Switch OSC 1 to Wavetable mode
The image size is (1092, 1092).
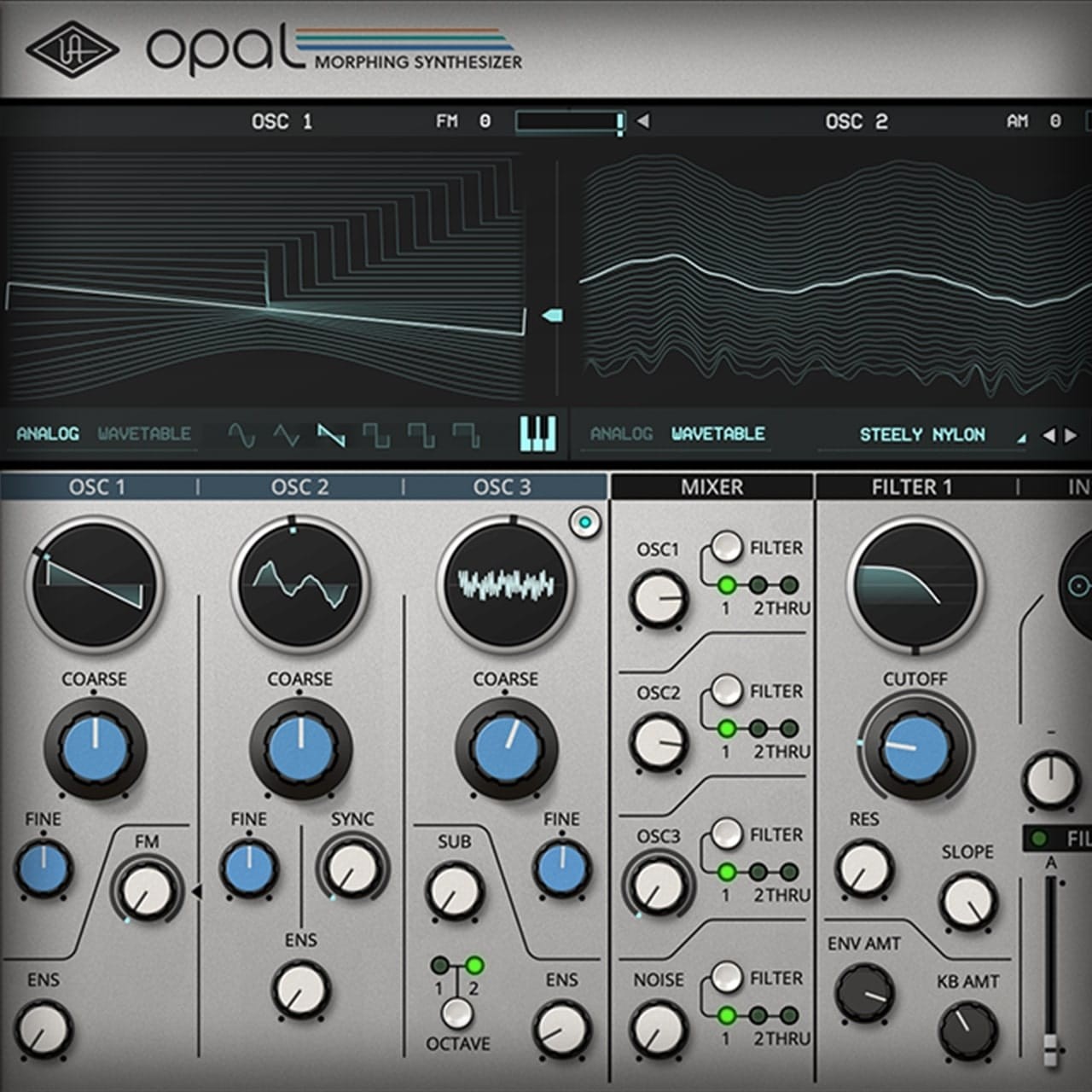(144, 434)
